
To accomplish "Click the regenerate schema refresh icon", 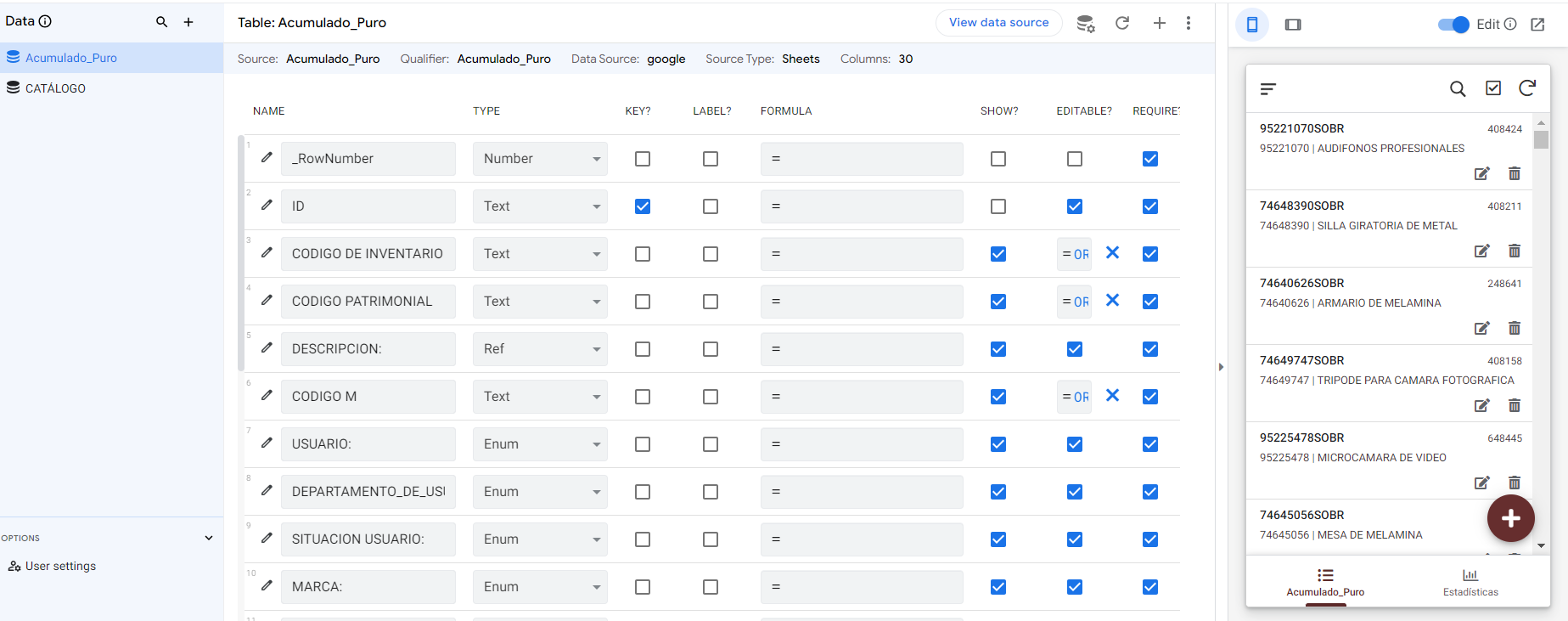I will (1122, 23).
